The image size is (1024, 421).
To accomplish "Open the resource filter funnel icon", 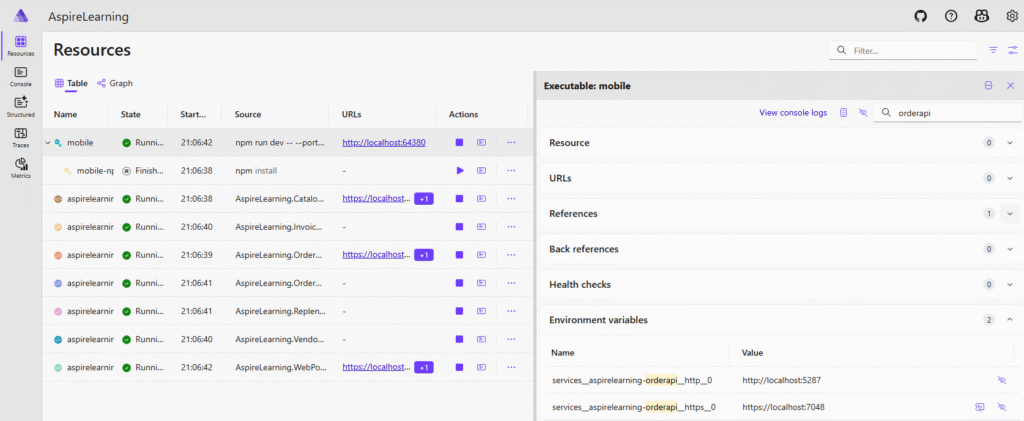I will (x=993, y=50).
